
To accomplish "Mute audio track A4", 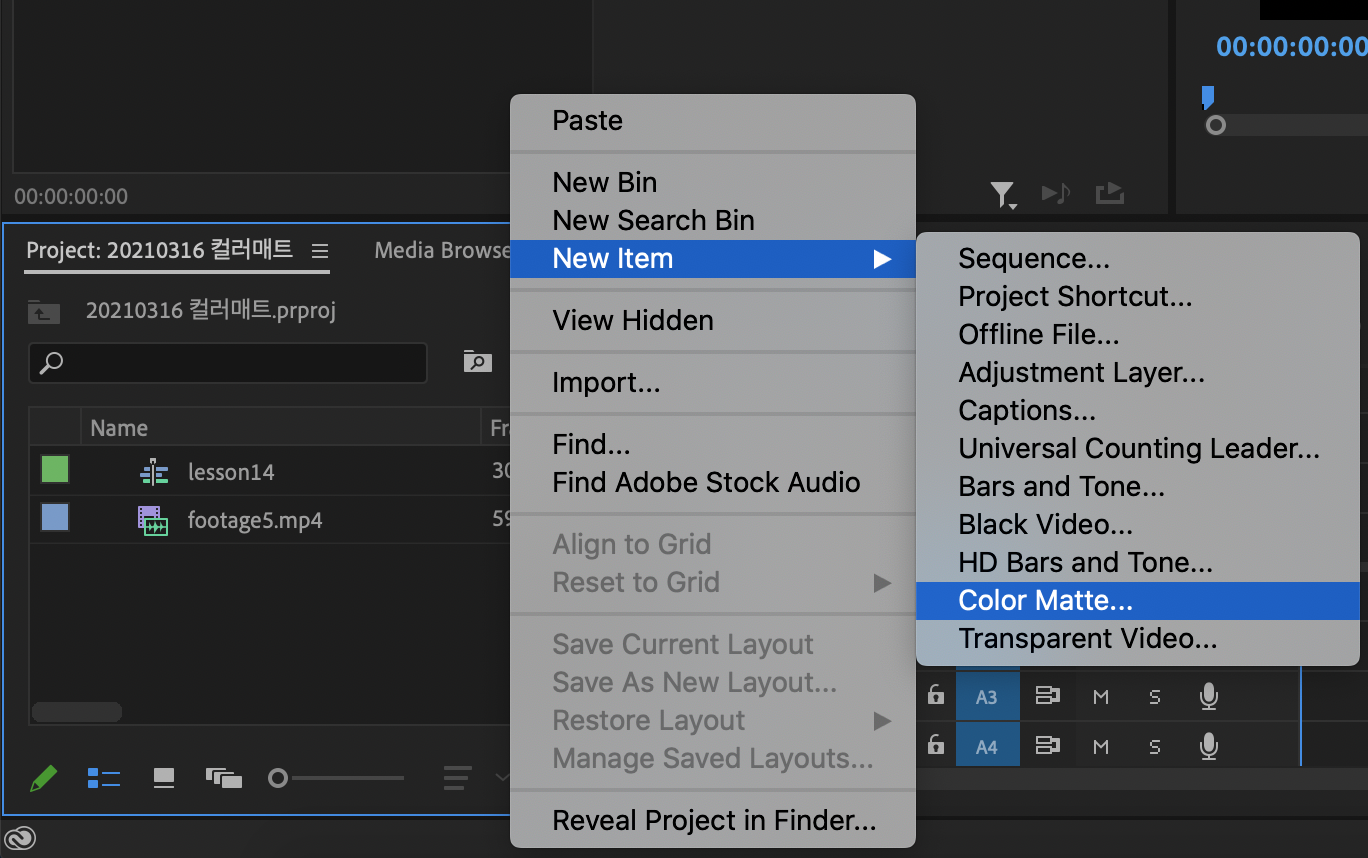I will [x=1101, y=746].
